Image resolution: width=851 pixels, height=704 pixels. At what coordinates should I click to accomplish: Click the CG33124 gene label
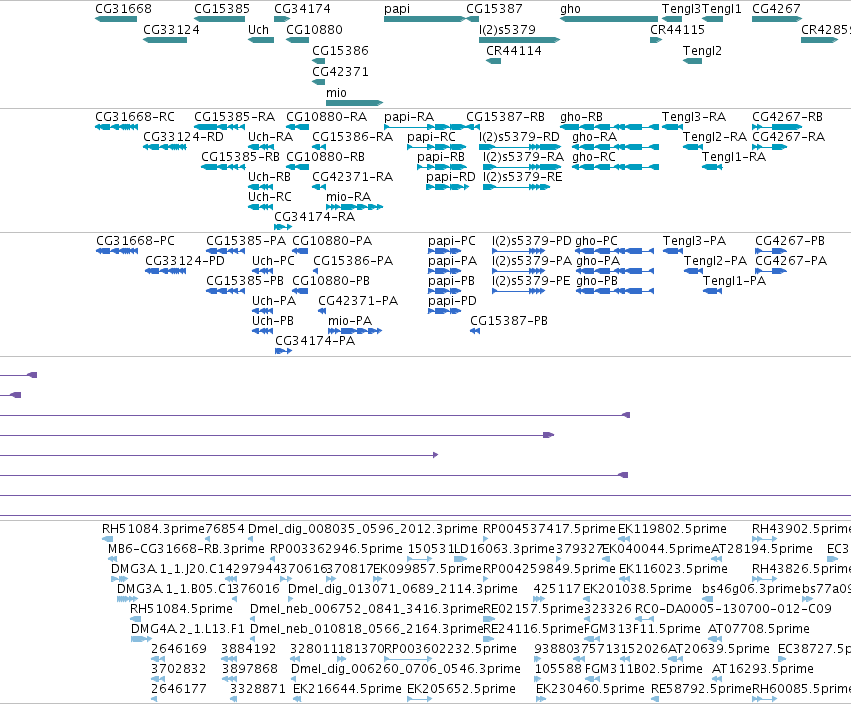(172, 30)
